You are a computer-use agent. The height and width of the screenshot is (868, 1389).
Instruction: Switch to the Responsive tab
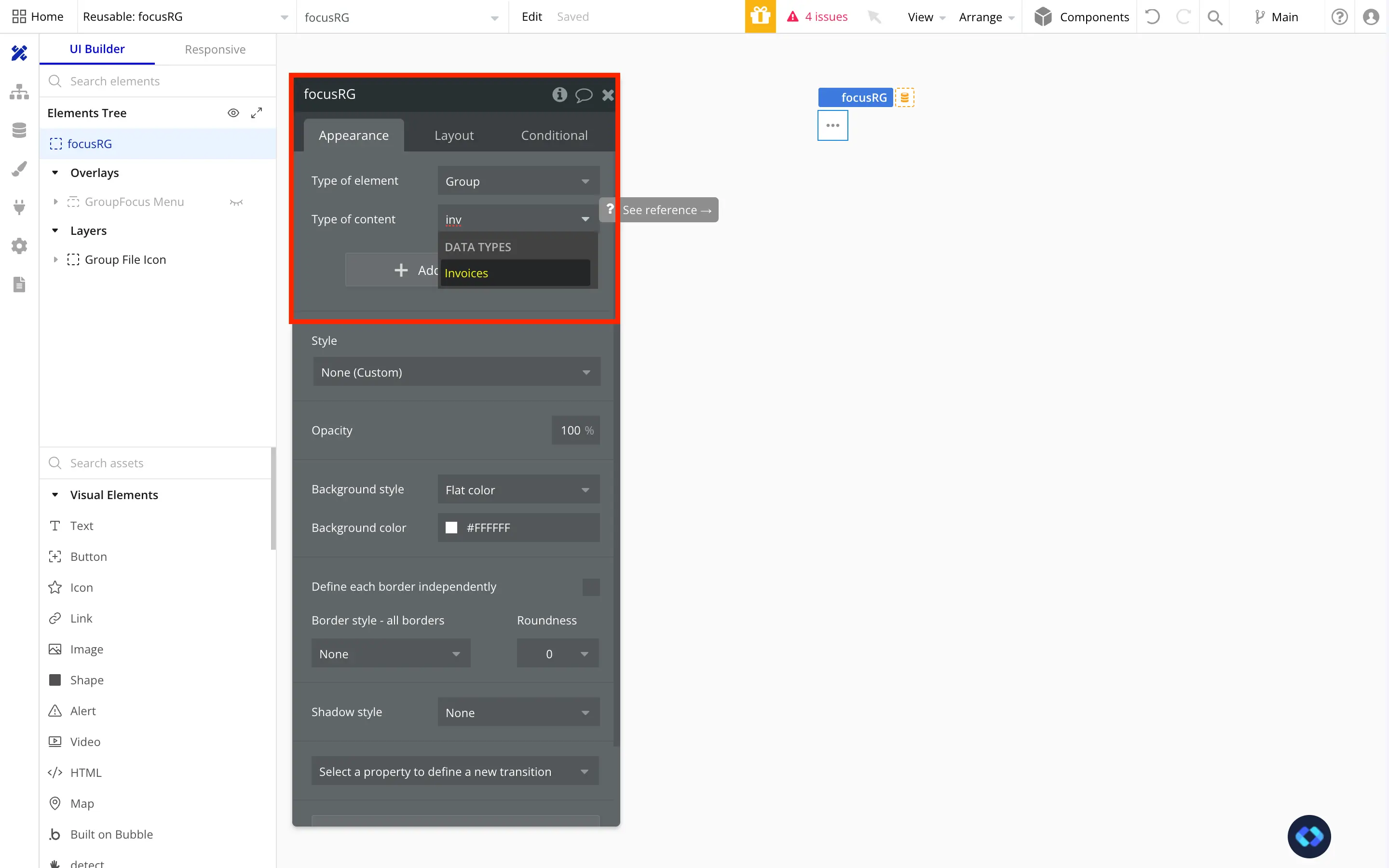click(215, 49)
